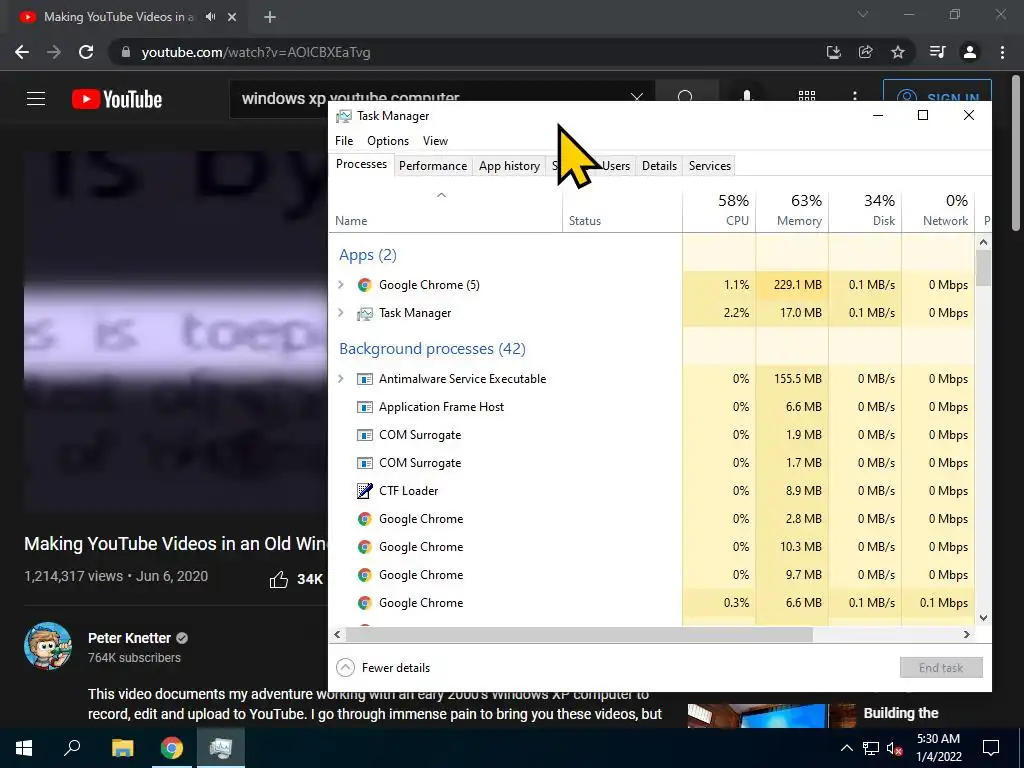The height and width of the screenshot is (768, 1024).
Task: Sort by Network column header
Action: click(x=938, y=210)
